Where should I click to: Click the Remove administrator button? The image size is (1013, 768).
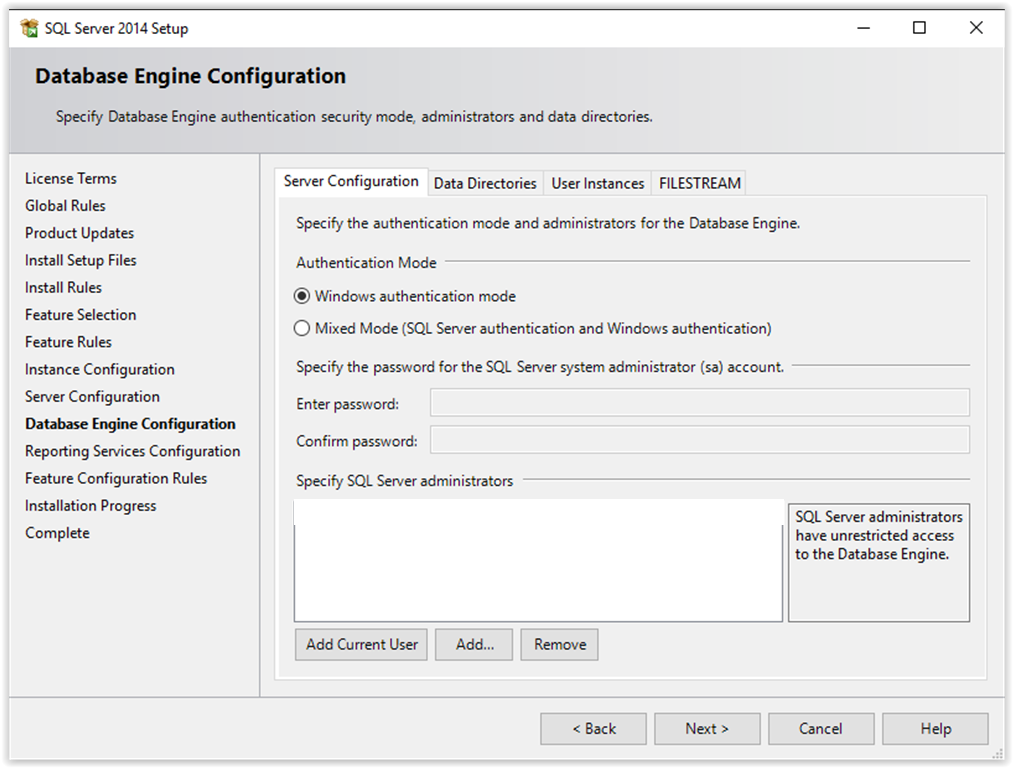tap(559, 645)
